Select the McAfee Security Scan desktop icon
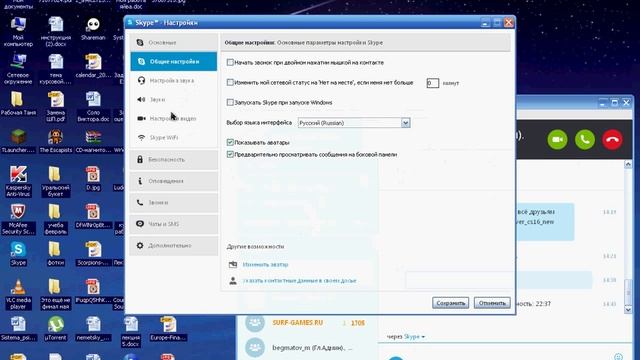This screenshot has width=640, height=360. (18, 219)
